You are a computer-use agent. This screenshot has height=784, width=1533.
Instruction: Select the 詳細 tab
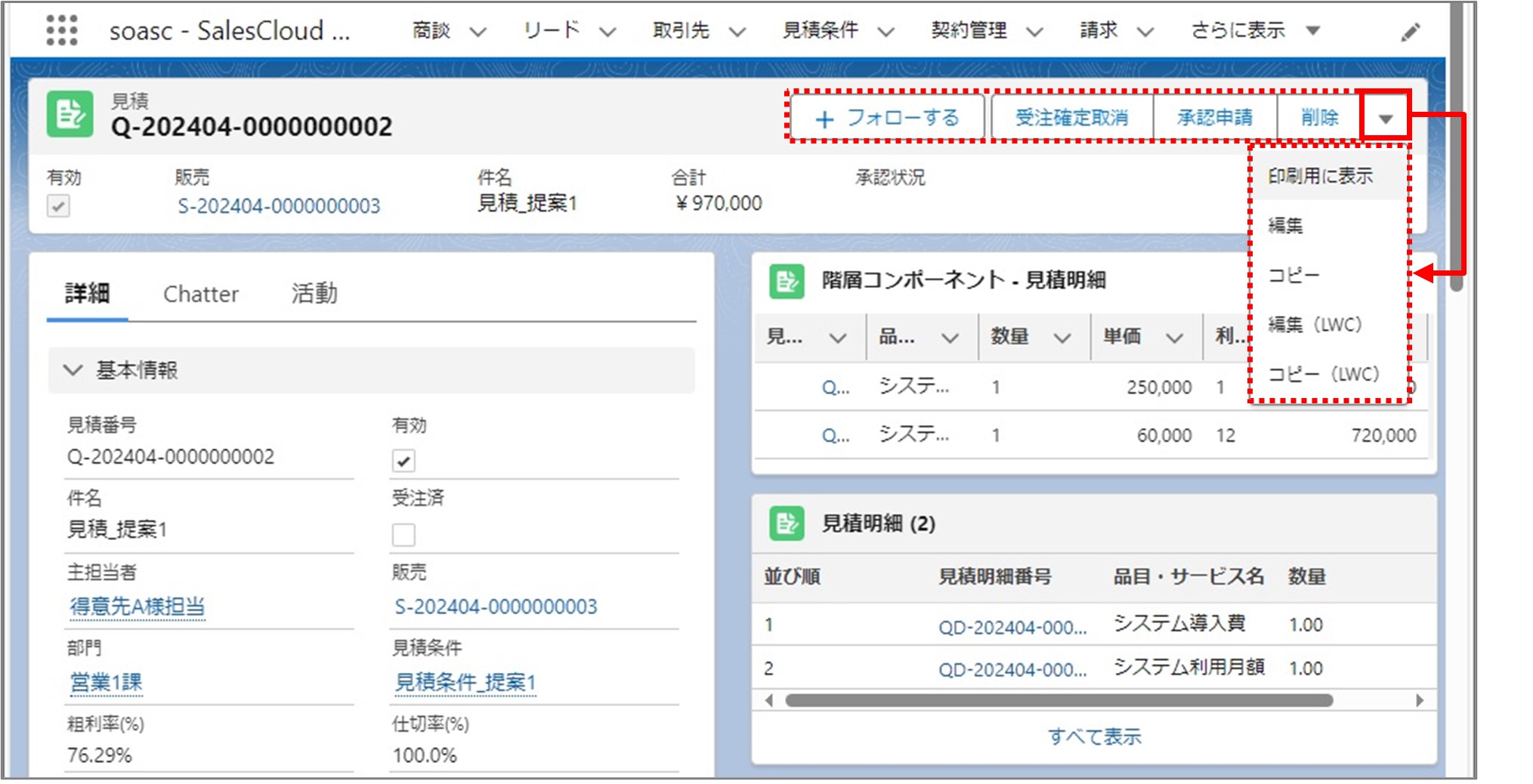coord(87,293)
